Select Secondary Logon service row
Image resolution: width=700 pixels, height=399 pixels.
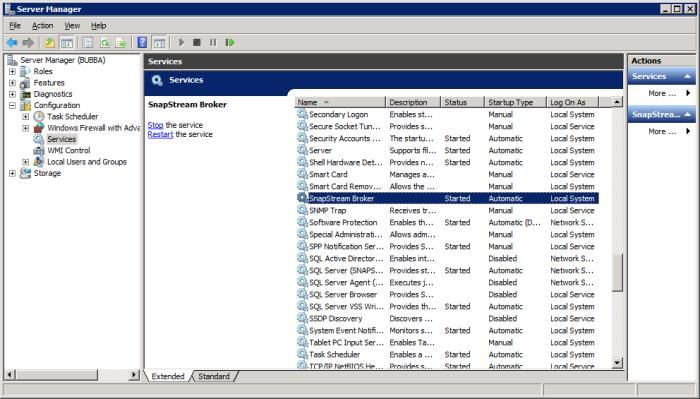tap(447, 114)
